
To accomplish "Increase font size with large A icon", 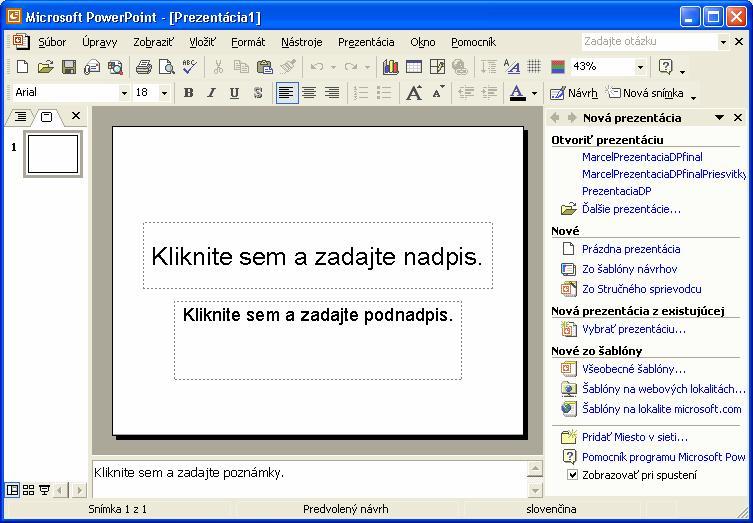I will [x=413, y=93].
